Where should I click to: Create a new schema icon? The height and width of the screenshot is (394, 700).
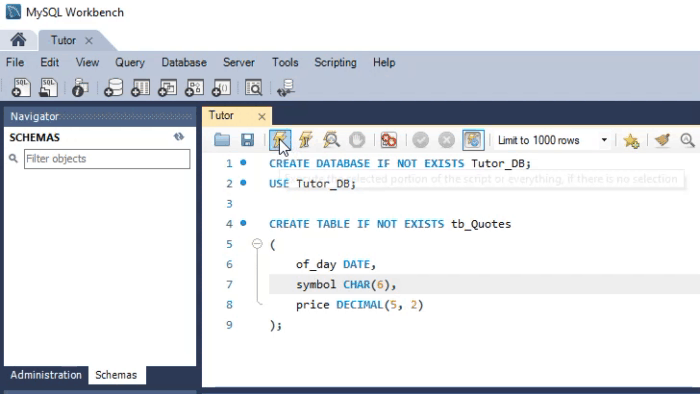point(113,88)
